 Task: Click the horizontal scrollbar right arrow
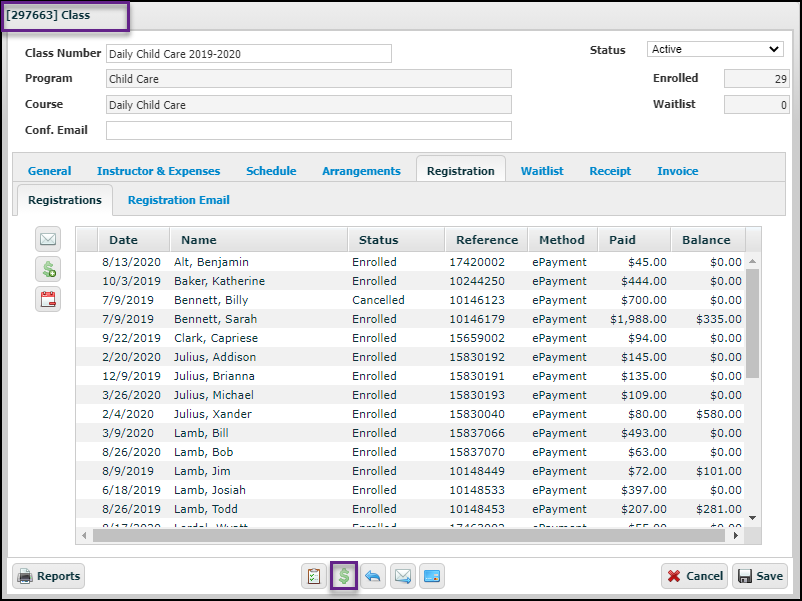(736, 536)
